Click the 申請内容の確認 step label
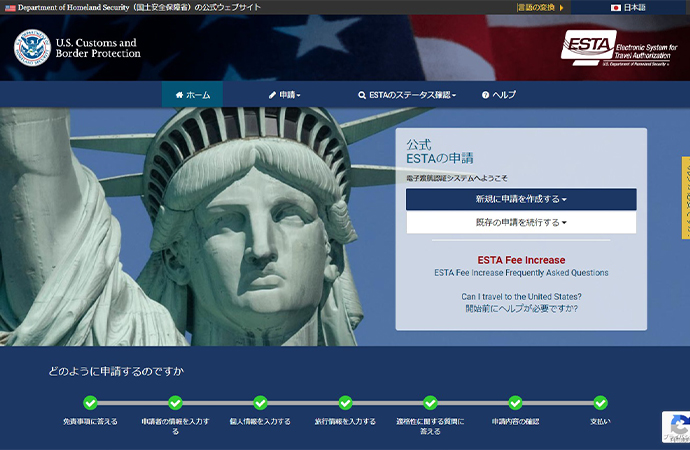This screenshot has width=690, height=450. (515, 421)
